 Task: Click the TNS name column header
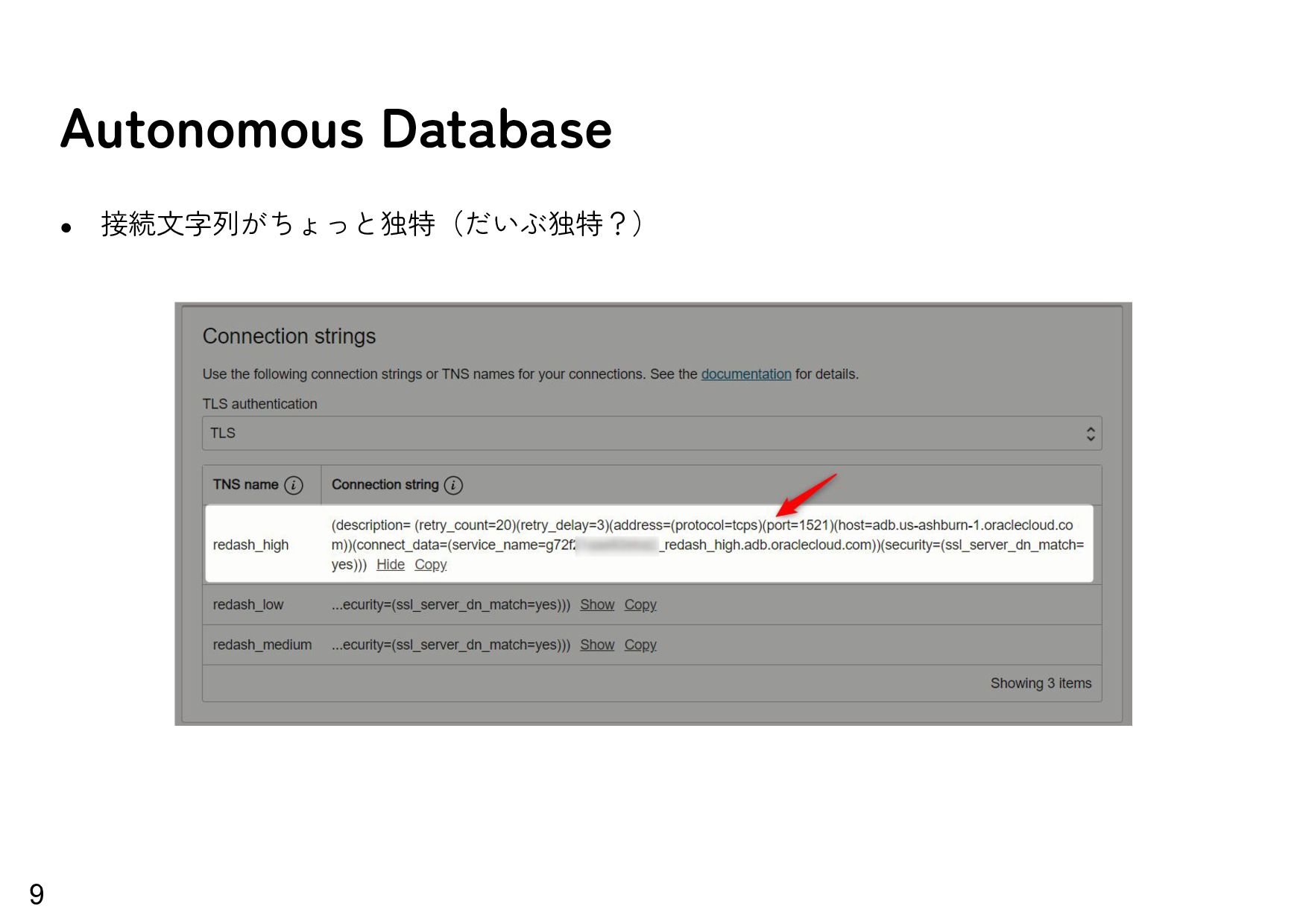tap(245, 485)
